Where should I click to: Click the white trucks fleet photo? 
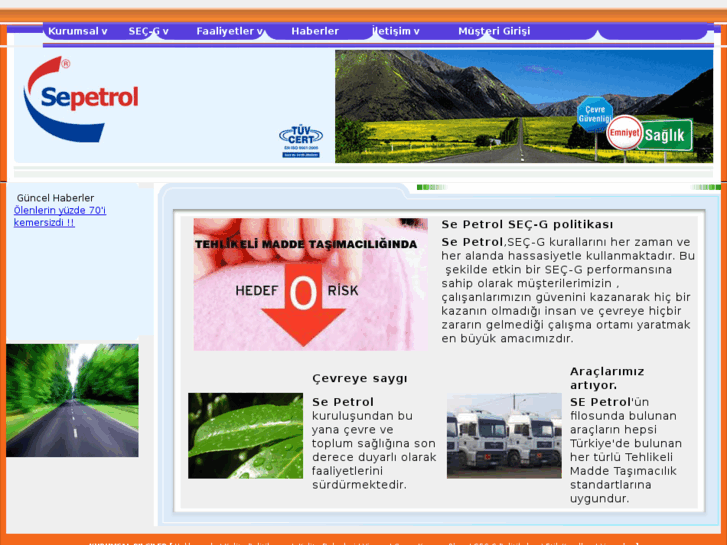504,436
